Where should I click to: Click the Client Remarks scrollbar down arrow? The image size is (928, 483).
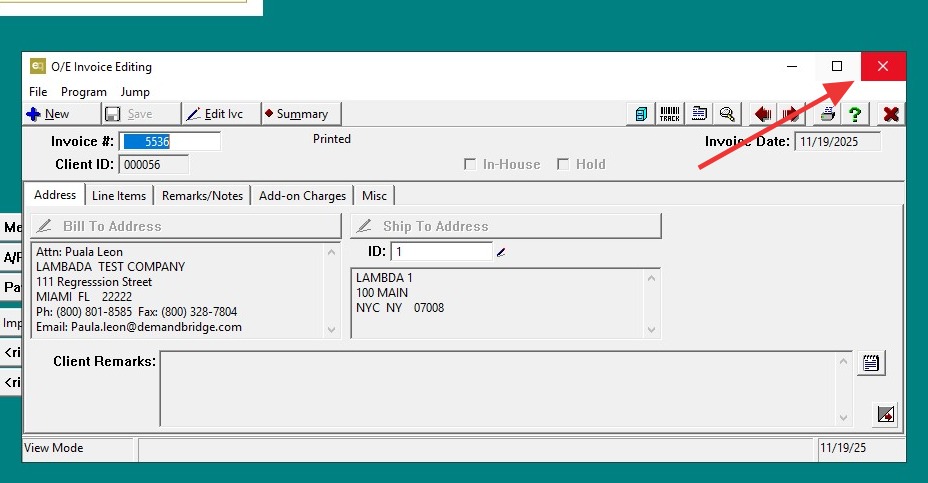pos(843,418)
